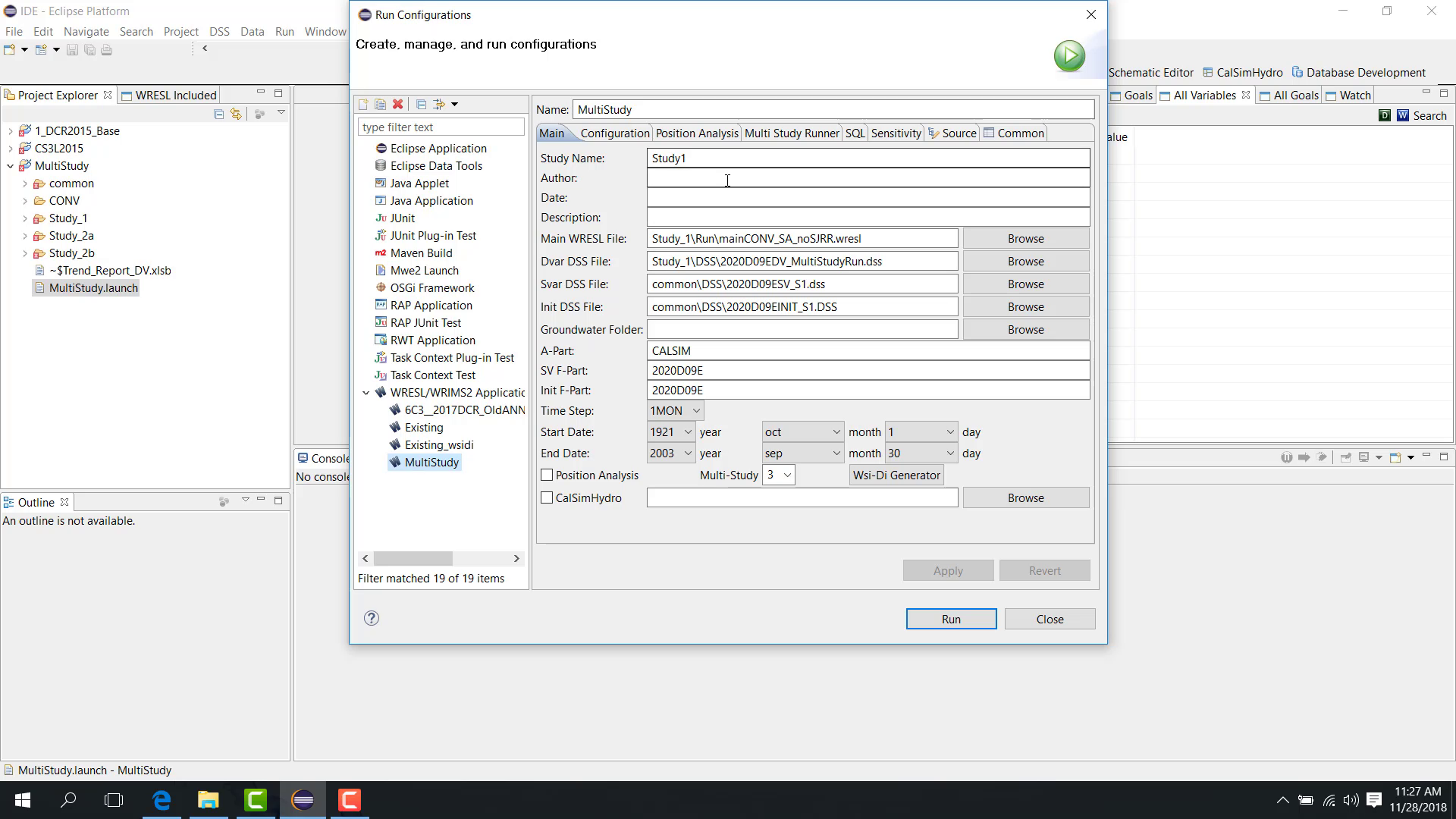
Task: Close the All Variables tab
Action: coord(1245,95)
